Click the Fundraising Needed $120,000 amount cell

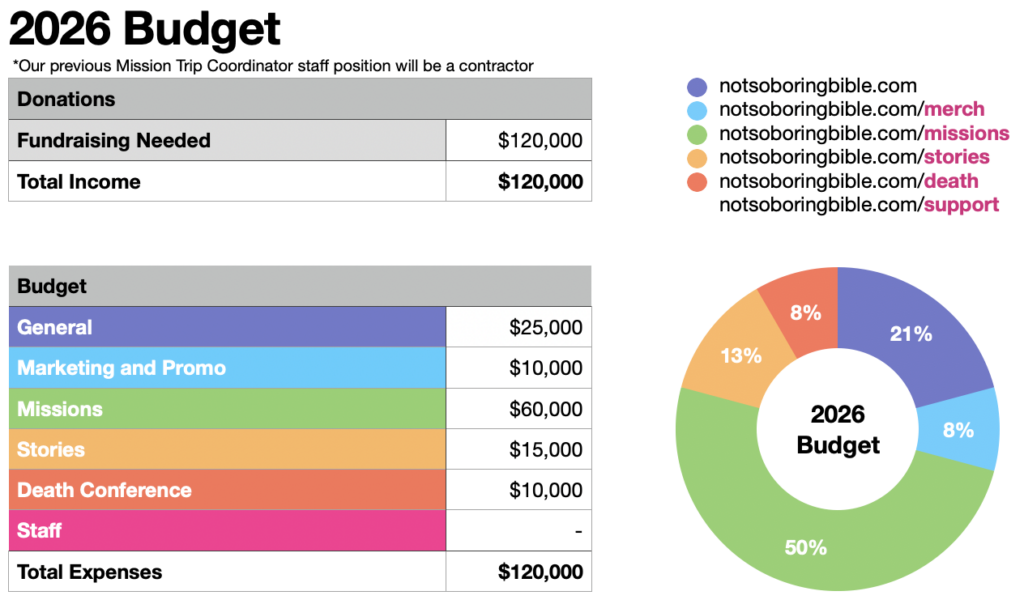click(518, 141)
